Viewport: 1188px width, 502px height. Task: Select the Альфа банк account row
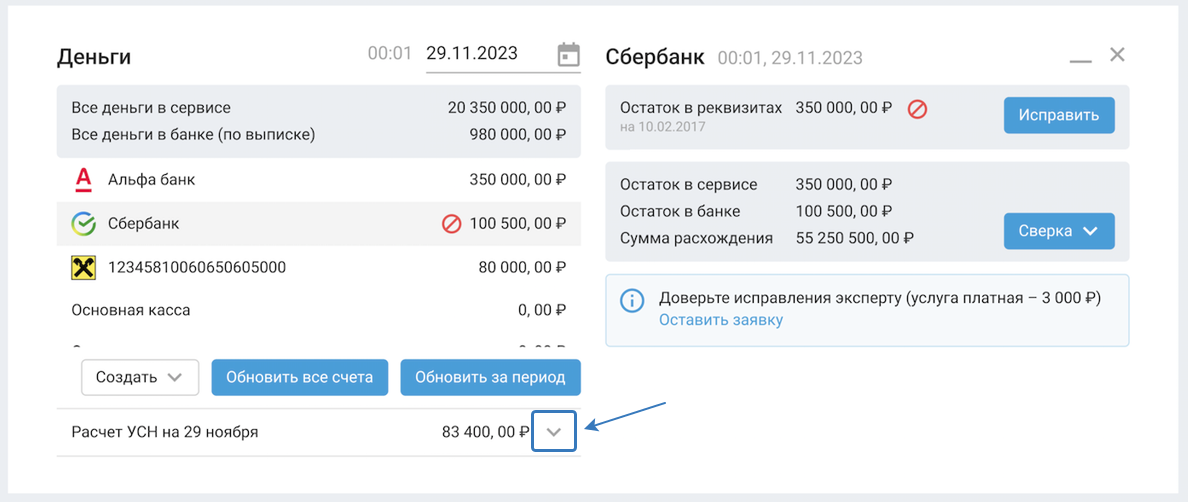click(x=318, y=180)
